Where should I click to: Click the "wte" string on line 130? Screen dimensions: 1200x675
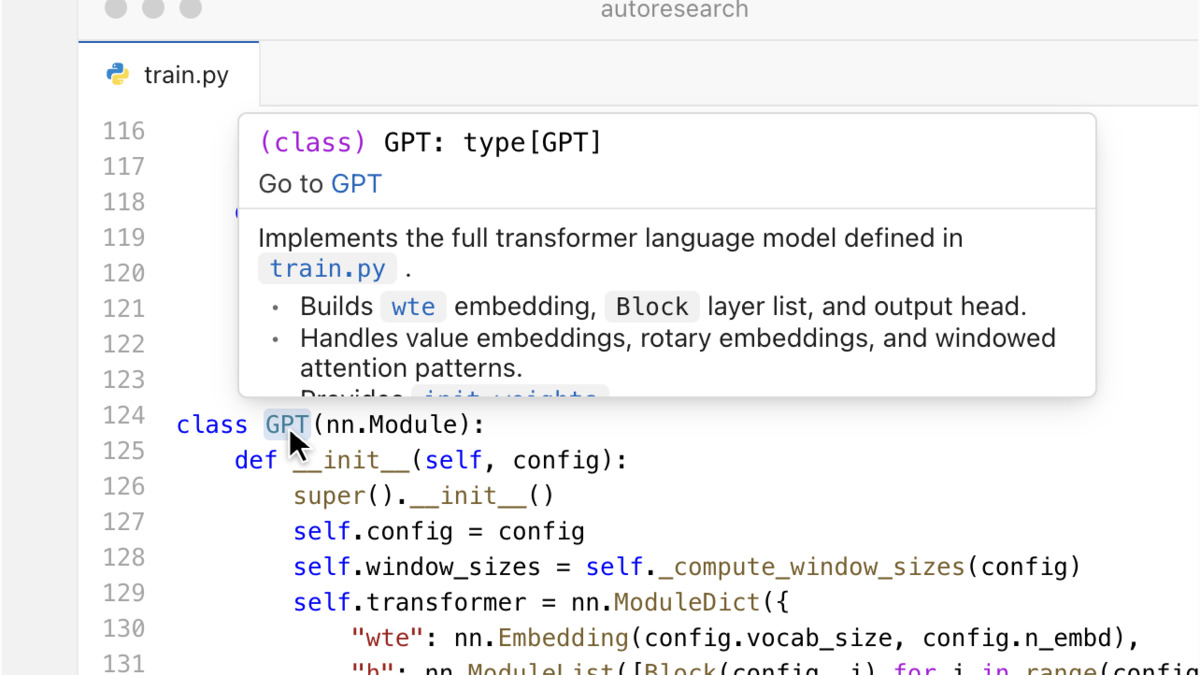(x=388, y=638)
